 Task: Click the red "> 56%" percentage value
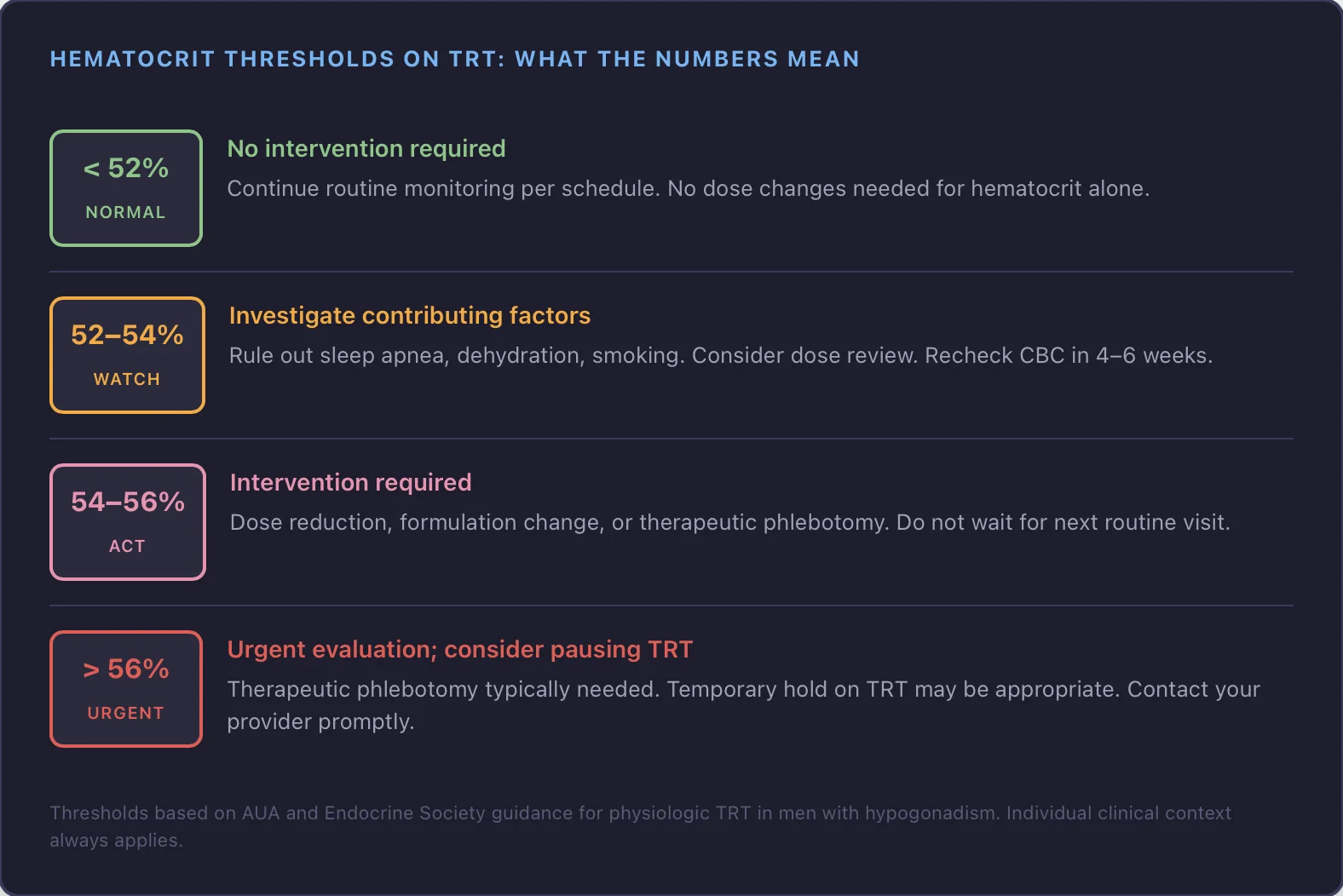(126, 669)
